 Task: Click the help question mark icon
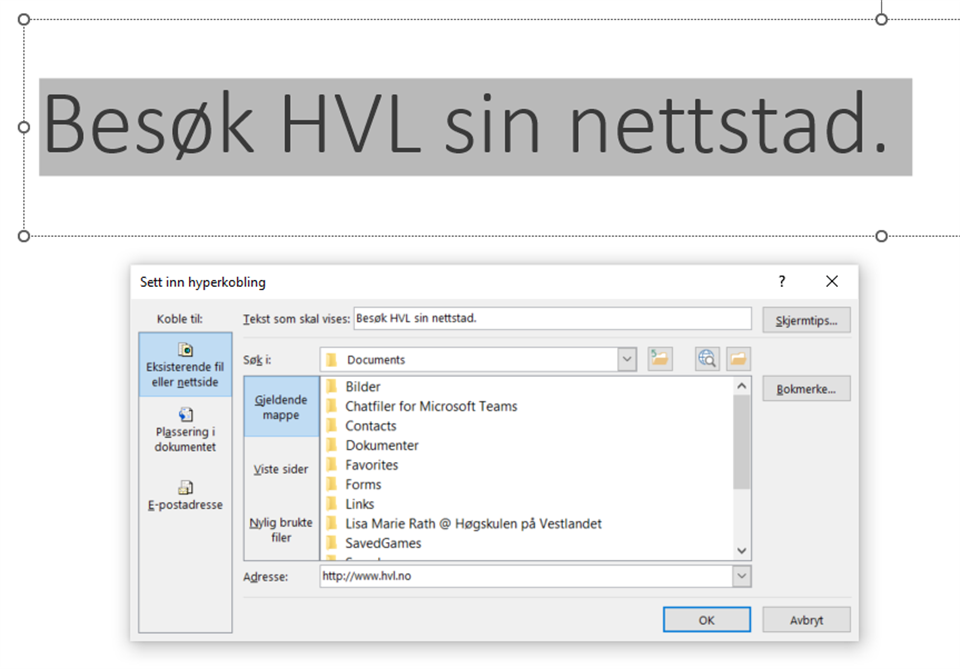click(x=782, y=282)
